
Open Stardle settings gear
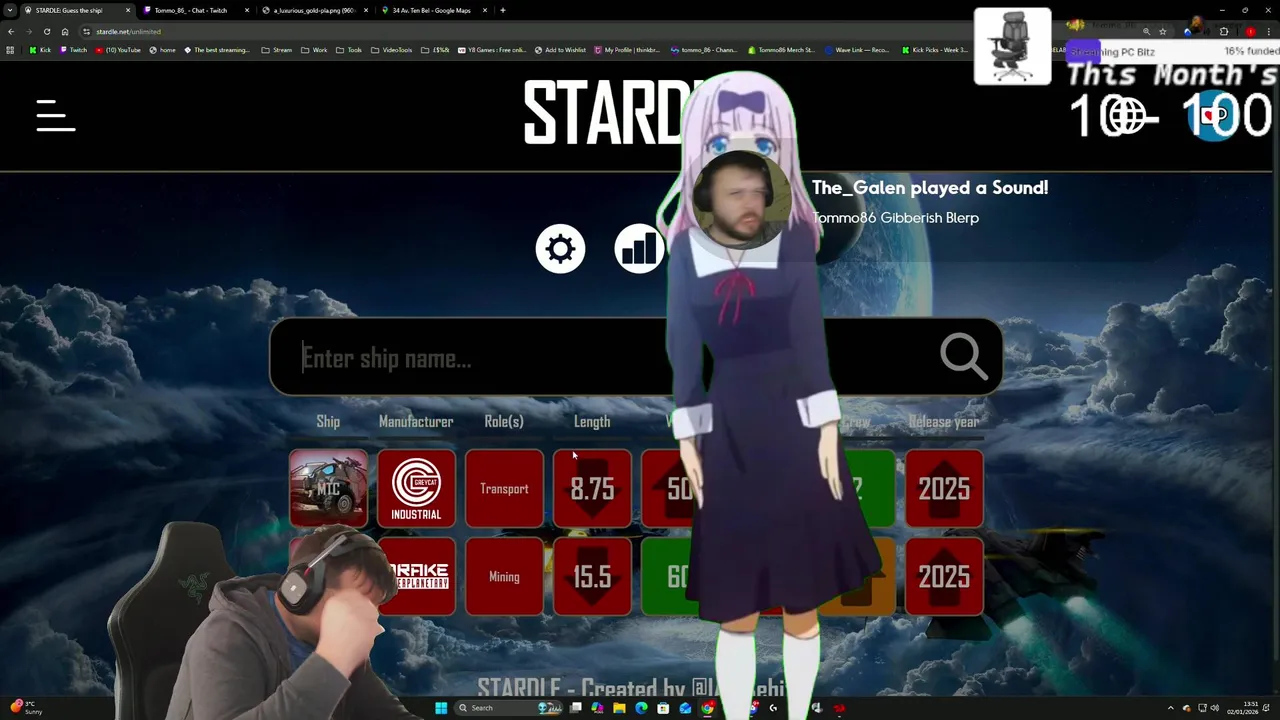pos(560,249)
